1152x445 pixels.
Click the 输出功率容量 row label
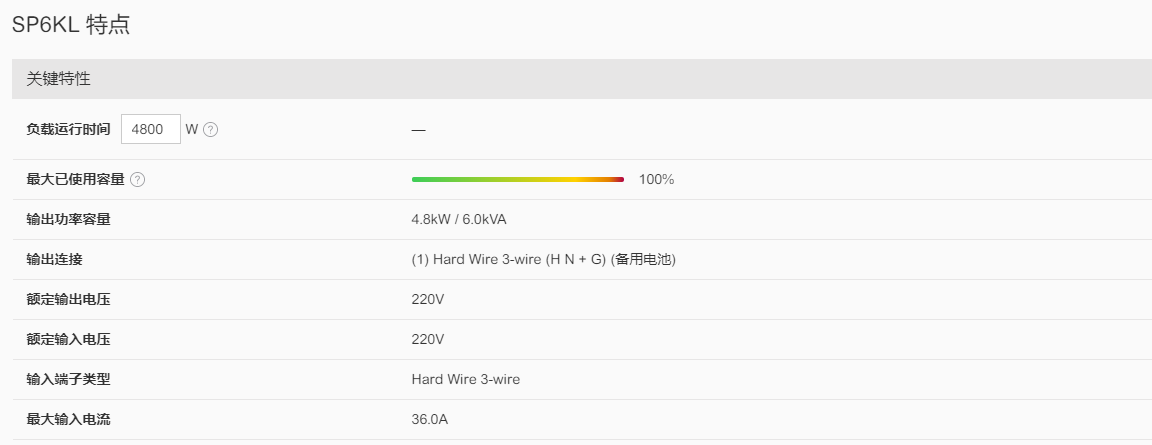pyautogui.click(x=68, y=220)
